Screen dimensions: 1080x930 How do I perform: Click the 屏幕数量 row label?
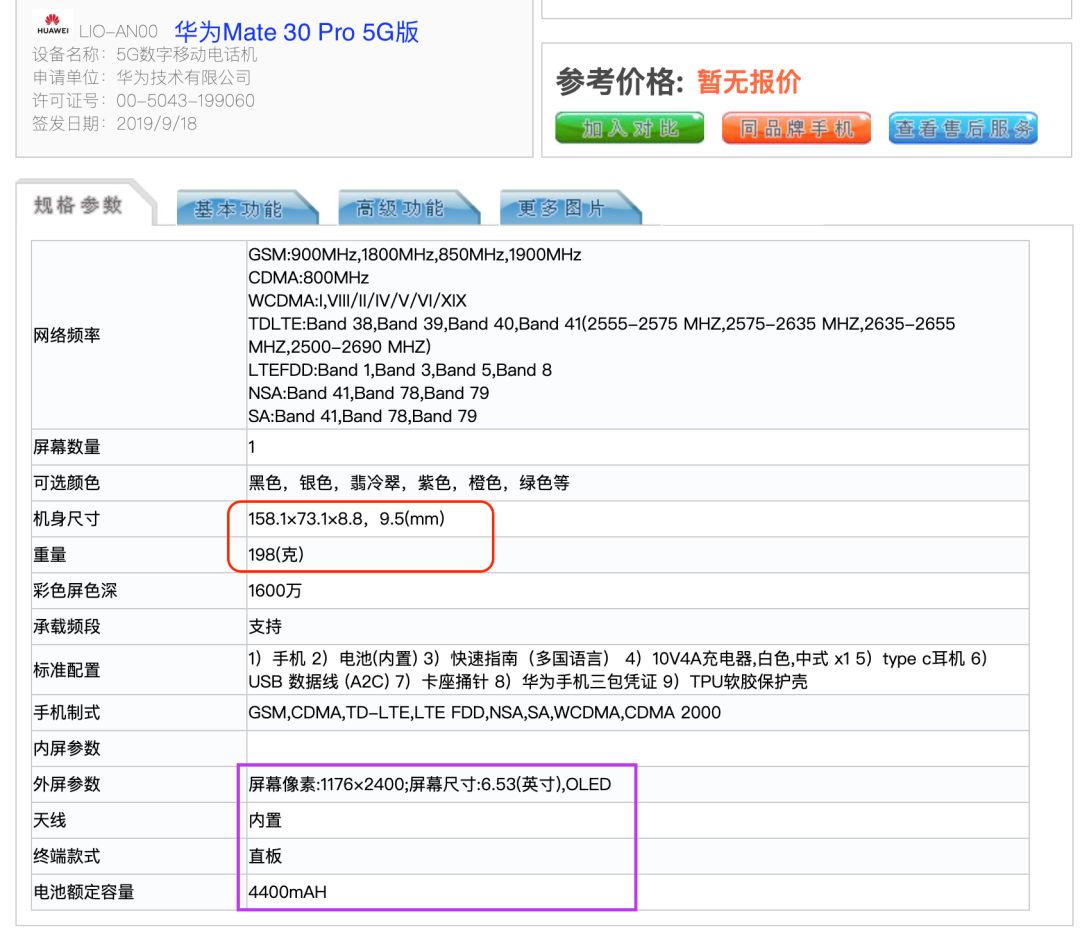[67, 447]
